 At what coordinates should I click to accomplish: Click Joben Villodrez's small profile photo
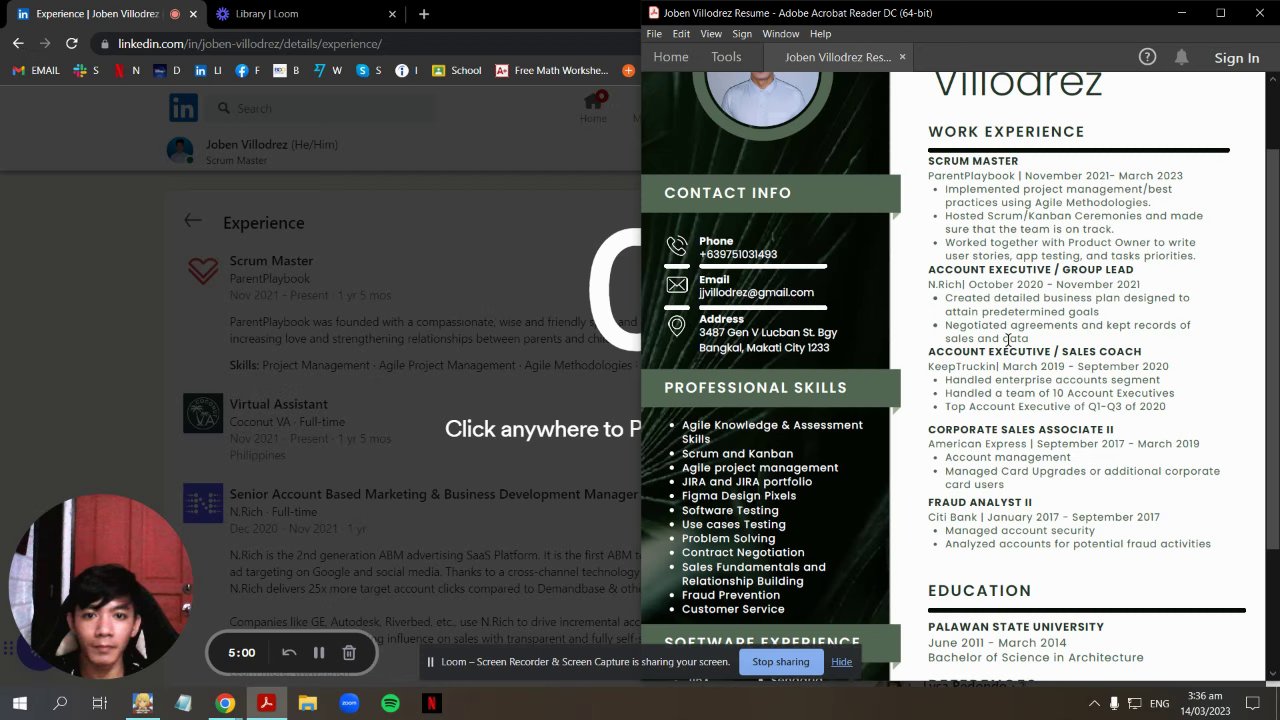coord(180,151)
